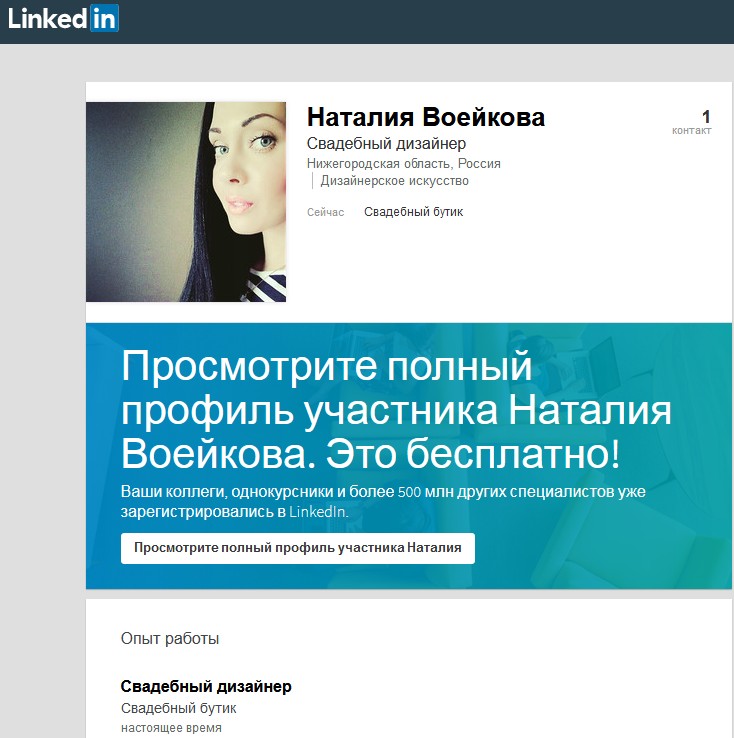734x738 pixels.
Task: Click 'настоящее время' date text
Action: coord(171,728)
